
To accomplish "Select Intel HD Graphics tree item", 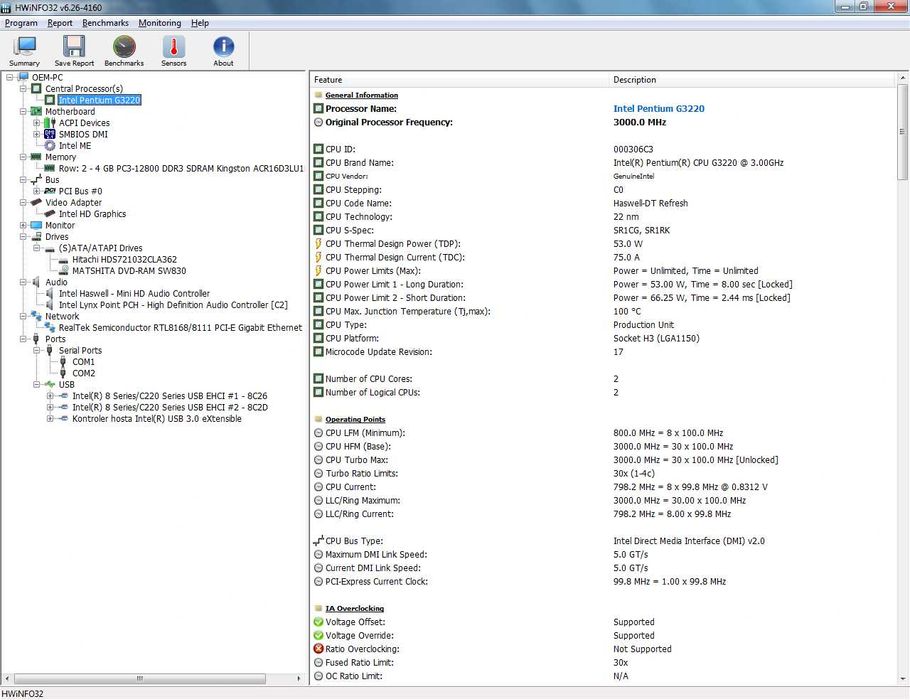I will click(92, 214).
